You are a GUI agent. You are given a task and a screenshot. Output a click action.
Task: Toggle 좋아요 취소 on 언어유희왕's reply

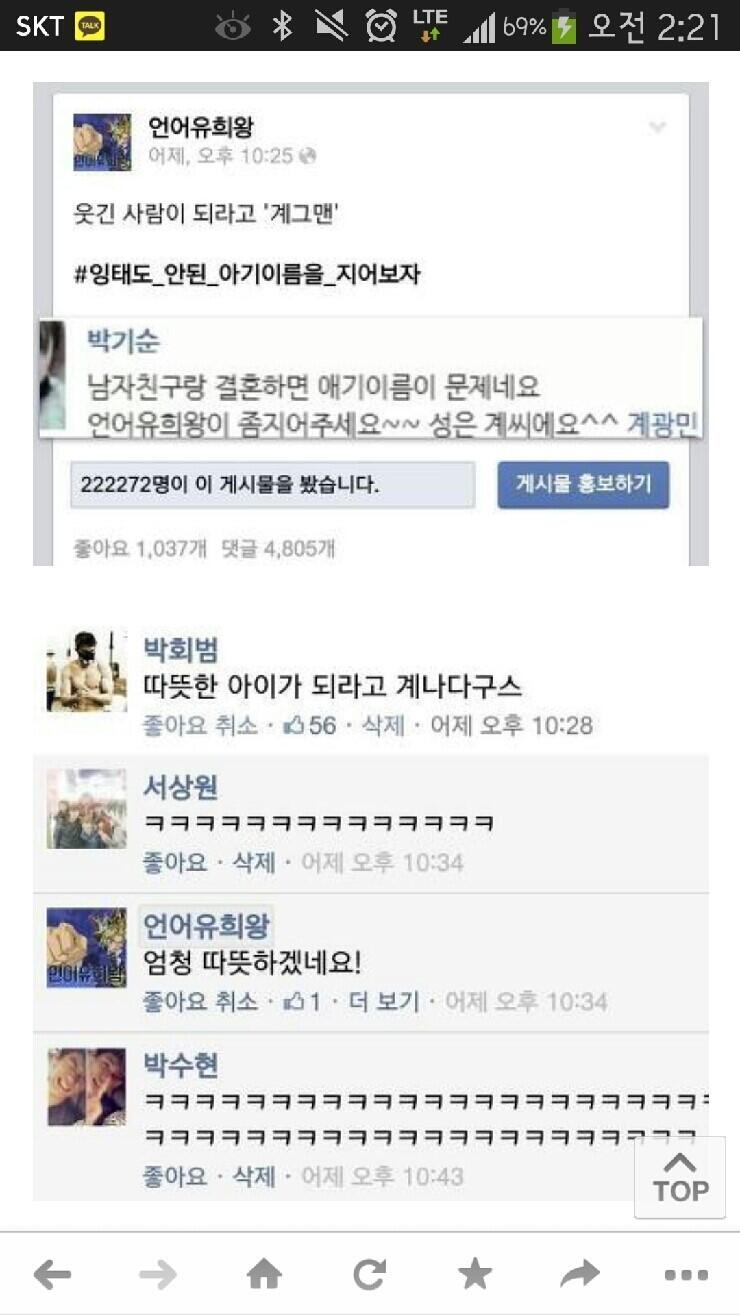(200, 1001)
